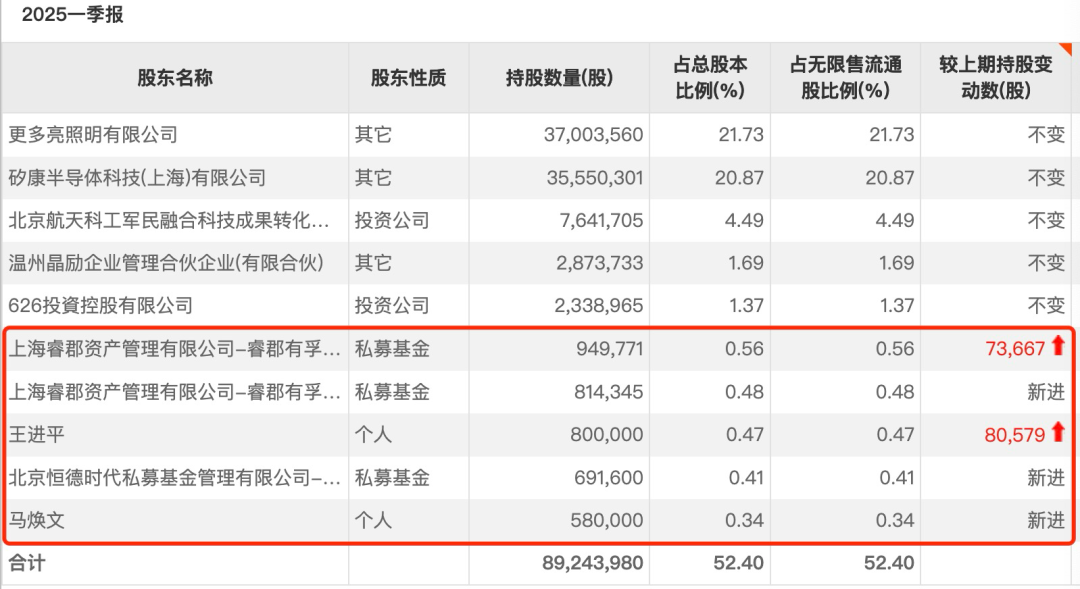
Task: Open shareholder 矽康半导体科技(上海)有限公司
Action: click(x=137, y=178)
